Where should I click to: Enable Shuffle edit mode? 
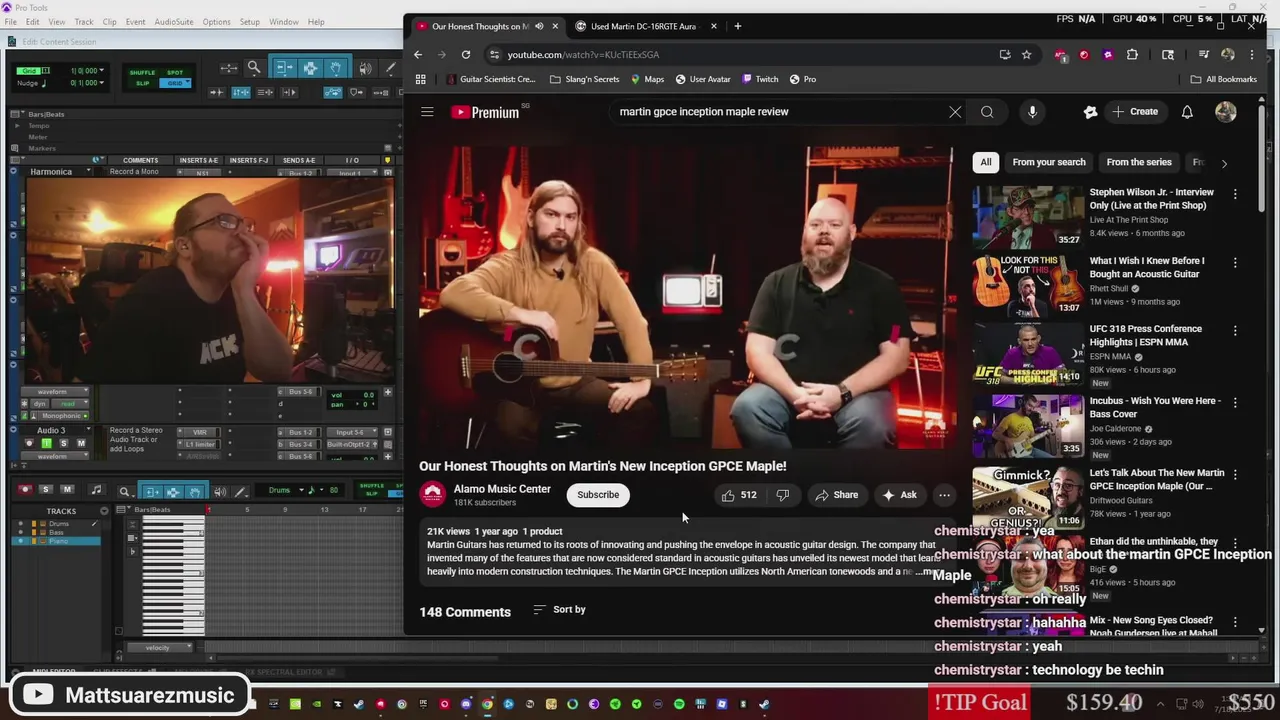tap(142, 72)
